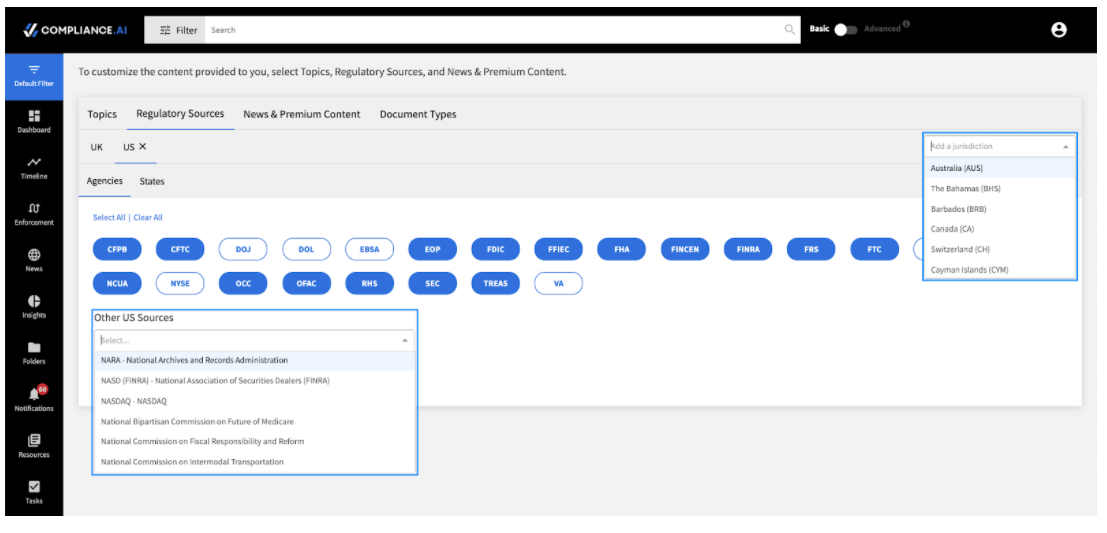The width and height of the screenshot is (1107, 533).
Task: Enable the DOL agency pill
Action: [306, 249]
